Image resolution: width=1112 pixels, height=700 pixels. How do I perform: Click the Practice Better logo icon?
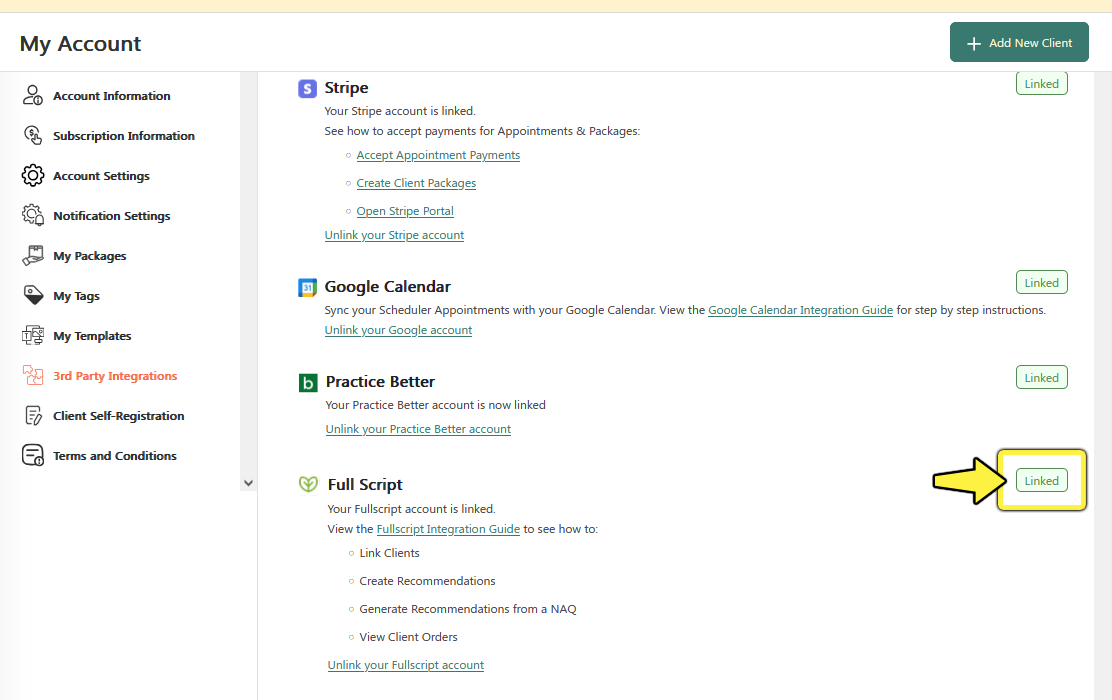coord(308,383)
